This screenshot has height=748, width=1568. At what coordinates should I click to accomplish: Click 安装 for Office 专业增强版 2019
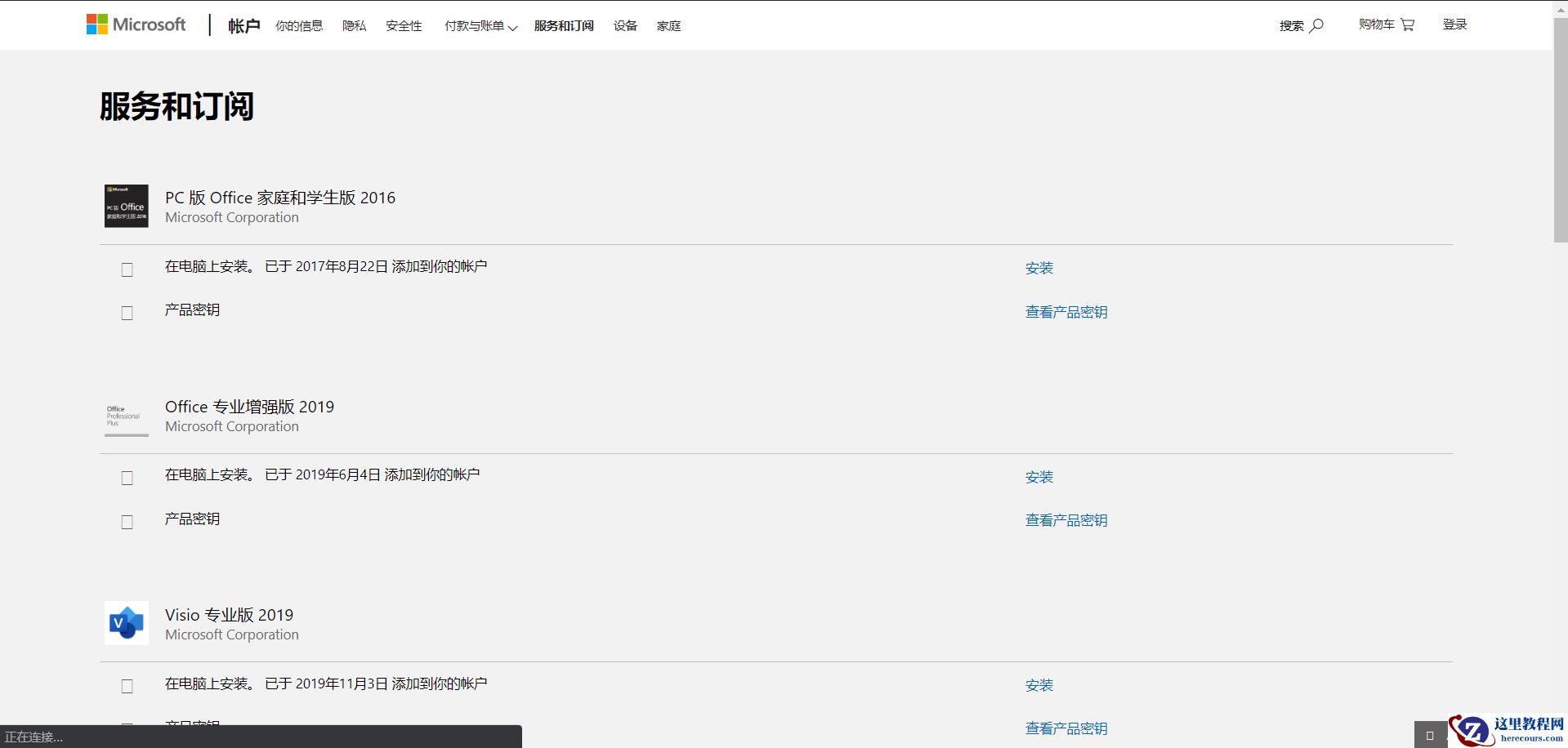click(x=1039, y=477)
